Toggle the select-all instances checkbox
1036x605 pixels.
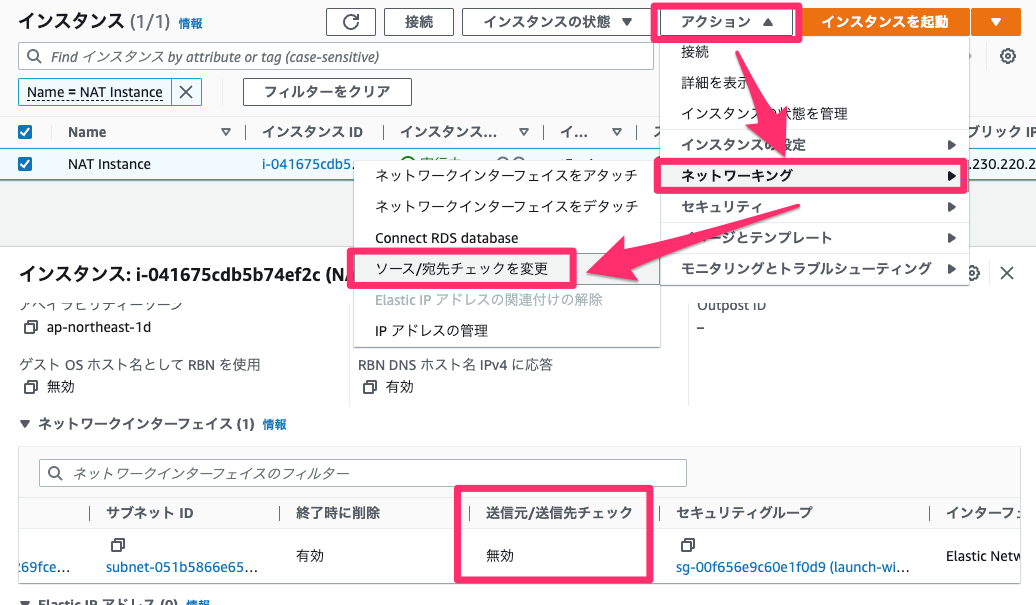pos(25,132)
